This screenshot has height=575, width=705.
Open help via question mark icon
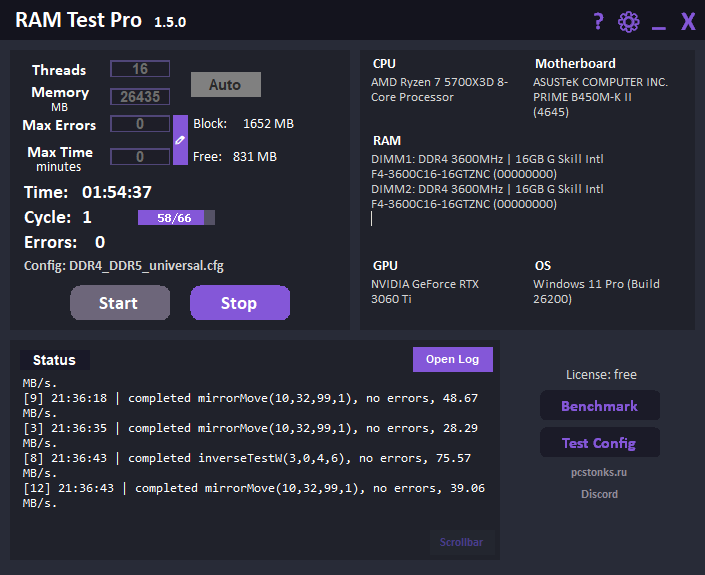[598, 21]
